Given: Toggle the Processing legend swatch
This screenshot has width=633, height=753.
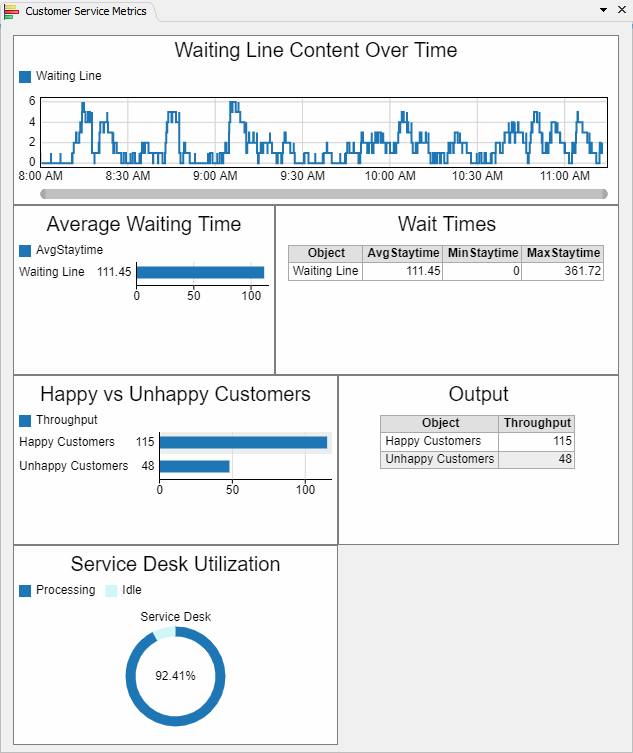Looking at the screenshot, I should pos(25,590).
